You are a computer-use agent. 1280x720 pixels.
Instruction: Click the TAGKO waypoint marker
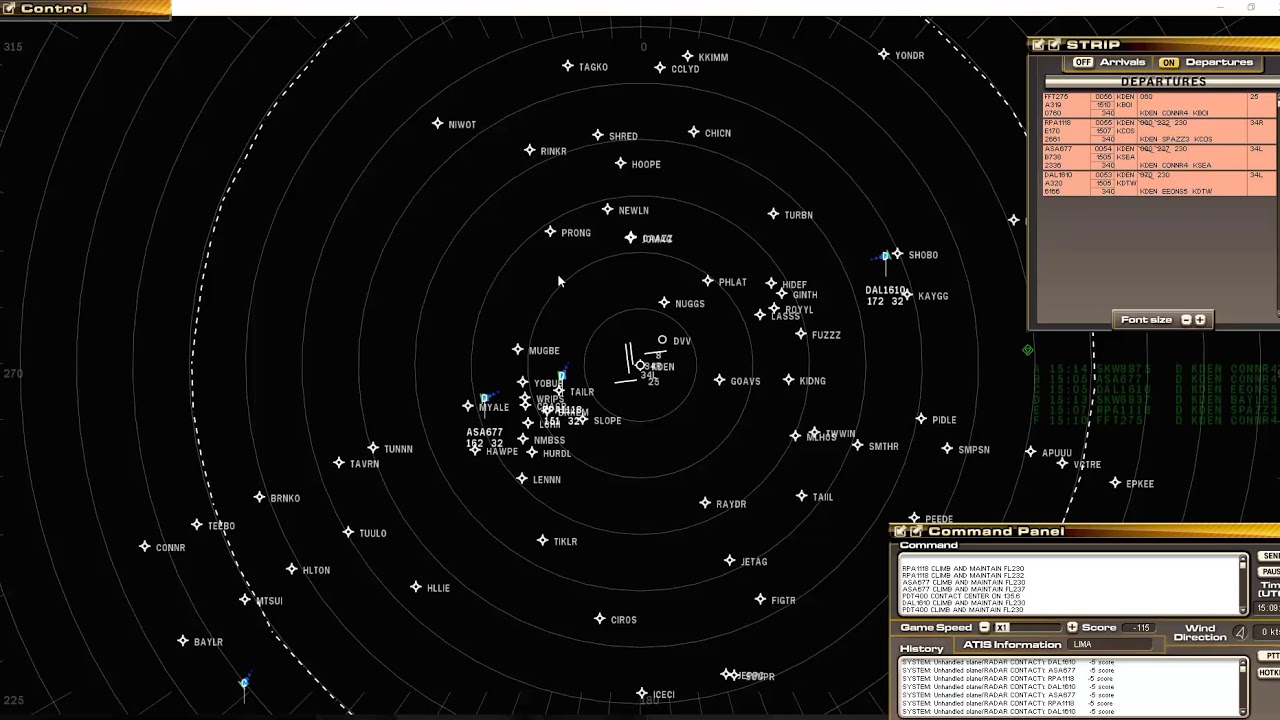tap(568, 66)
